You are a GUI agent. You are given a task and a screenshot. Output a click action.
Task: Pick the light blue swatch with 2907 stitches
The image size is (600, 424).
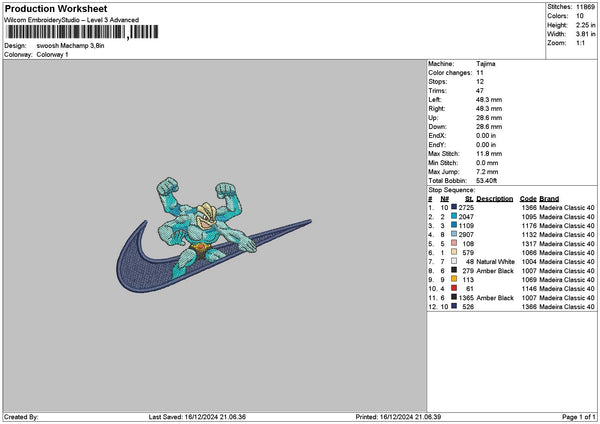pos(454,234)
